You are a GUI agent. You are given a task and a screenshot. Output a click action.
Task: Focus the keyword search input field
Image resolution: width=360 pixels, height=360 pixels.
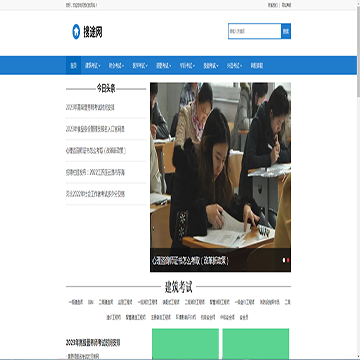pos(255,31)
